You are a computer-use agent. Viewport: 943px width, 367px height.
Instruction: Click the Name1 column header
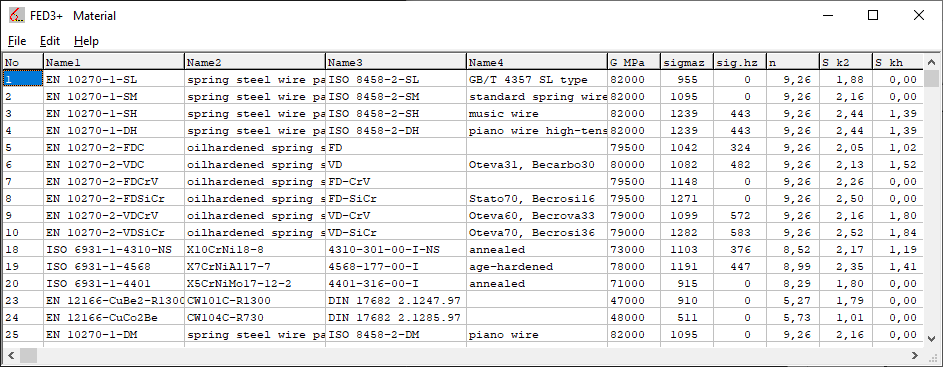(x=114, y=62)
